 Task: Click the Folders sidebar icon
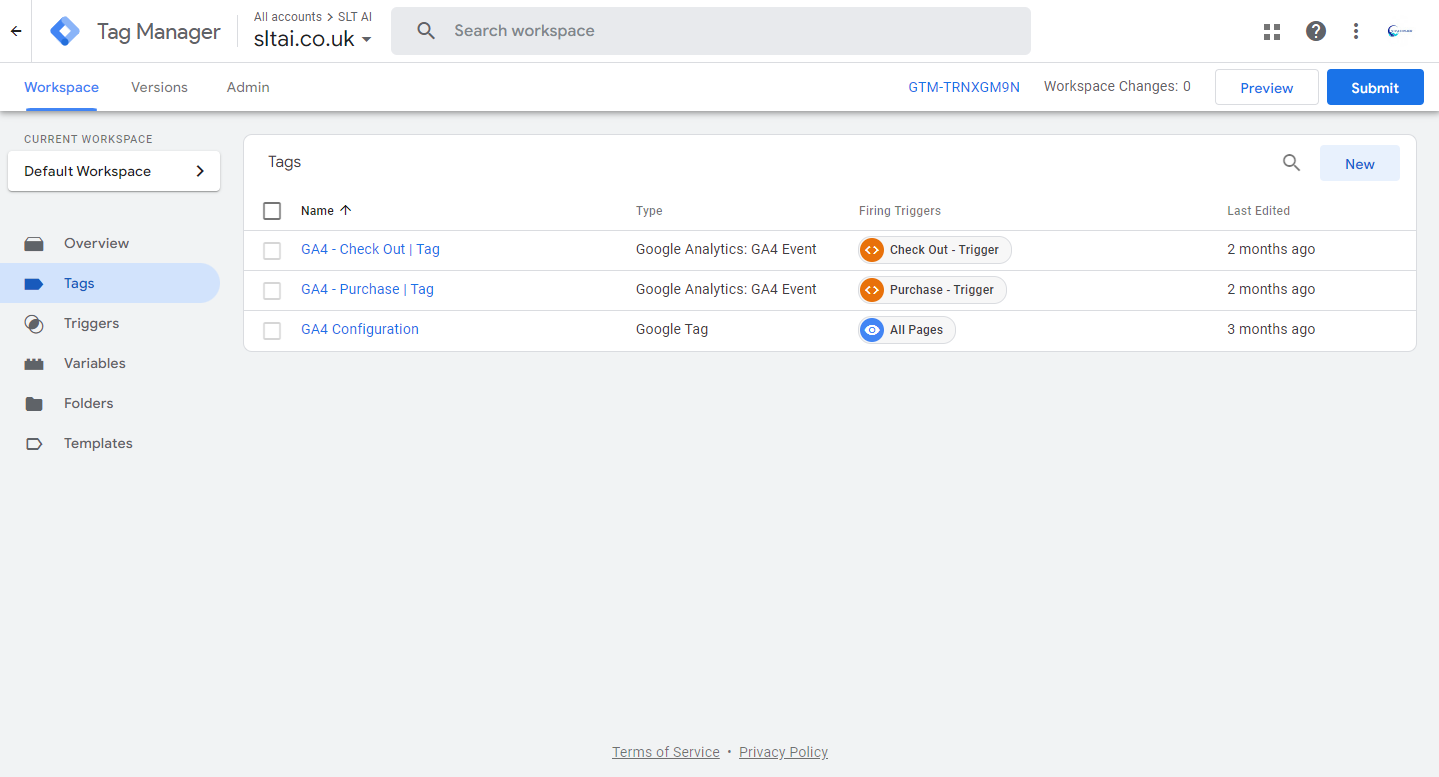tap(34, 404)
